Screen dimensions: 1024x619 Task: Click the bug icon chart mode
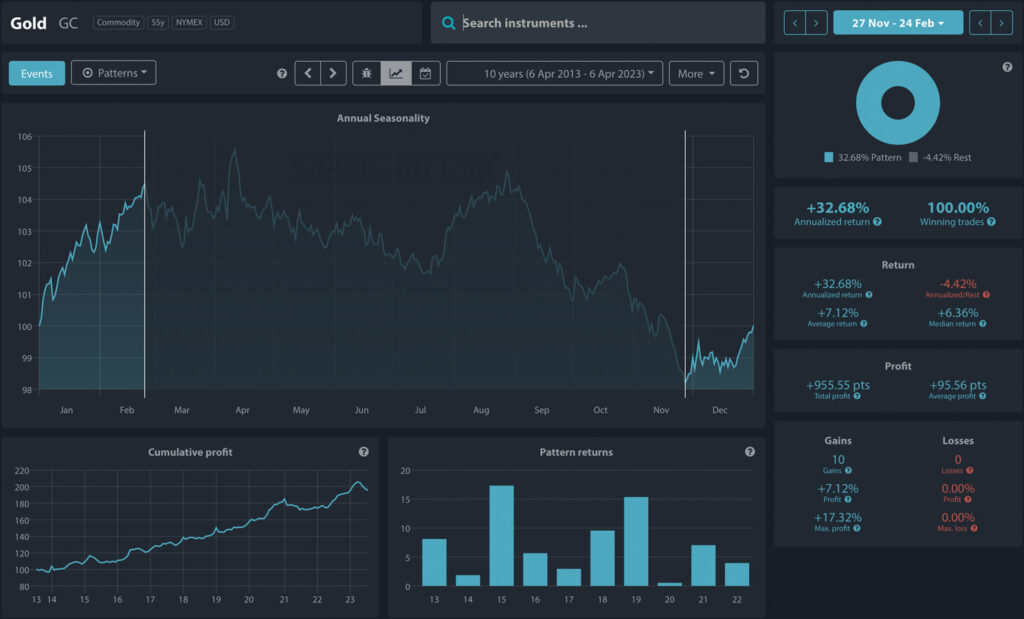(x=366, y=73)
